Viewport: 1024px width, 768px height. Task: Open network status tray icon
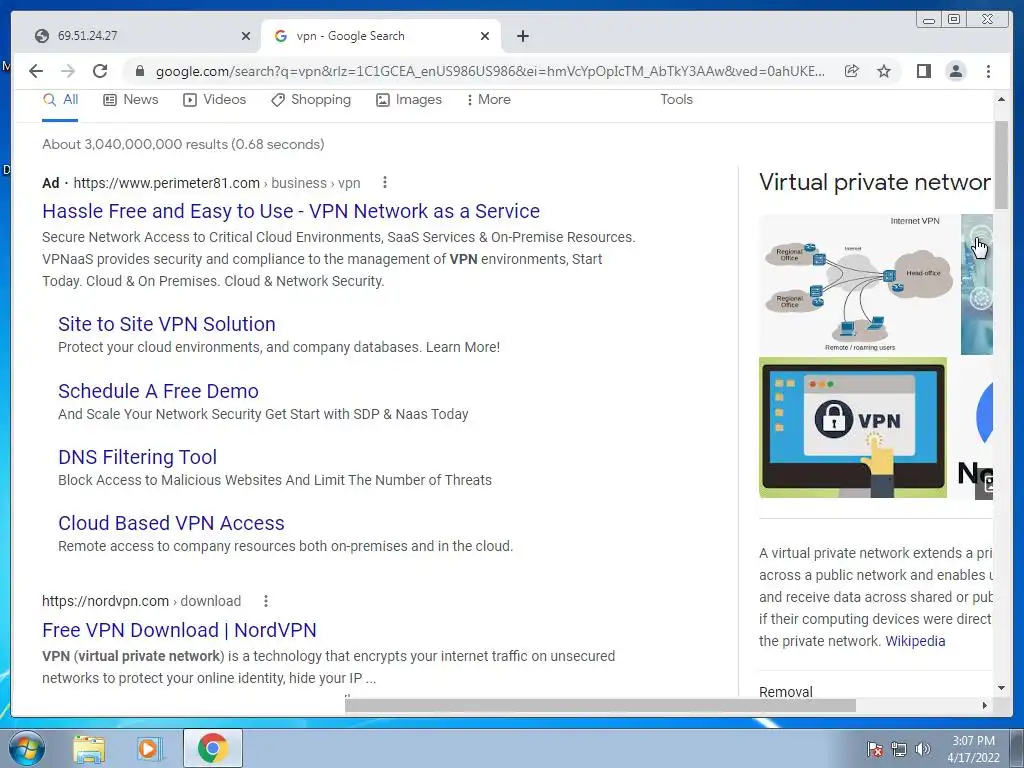pyautogui.click(x=899, y=749)
